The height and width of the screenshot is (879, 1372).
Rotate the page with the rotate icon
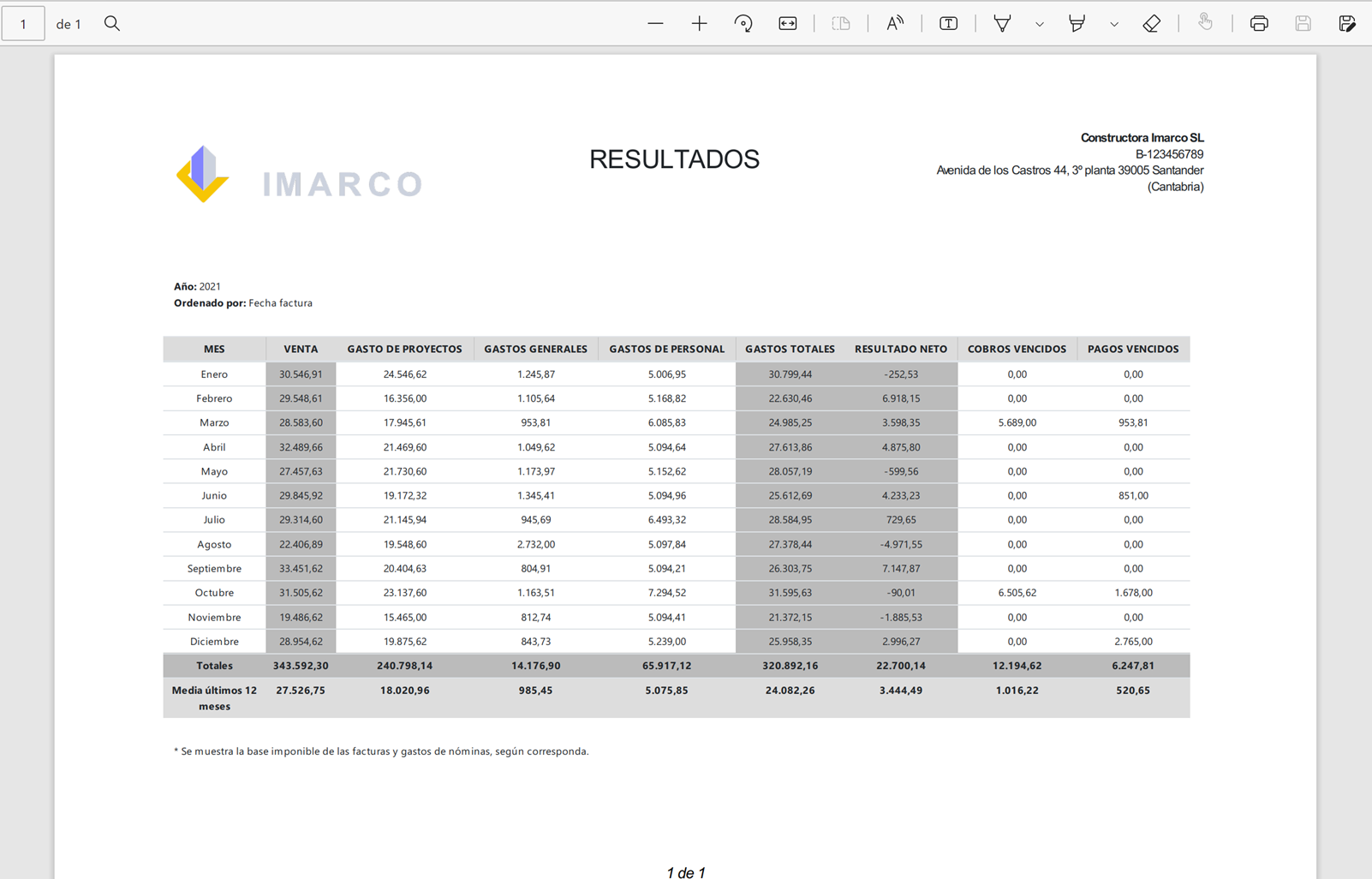coord(743,23)
